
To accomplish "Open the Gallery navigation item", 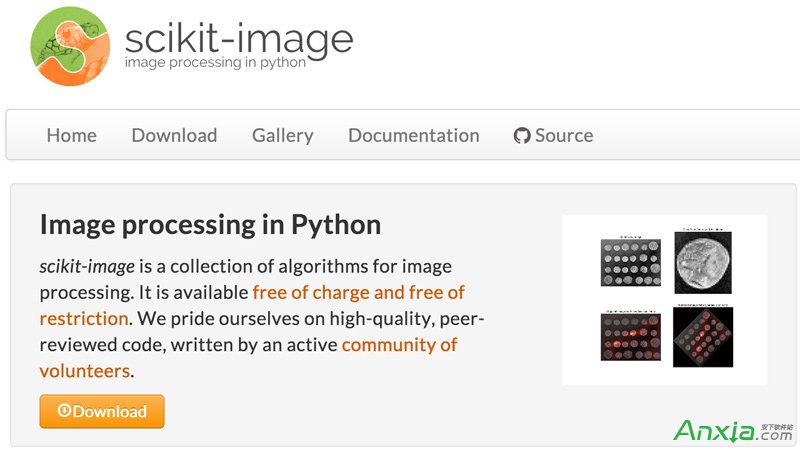I will click(283, 136).
